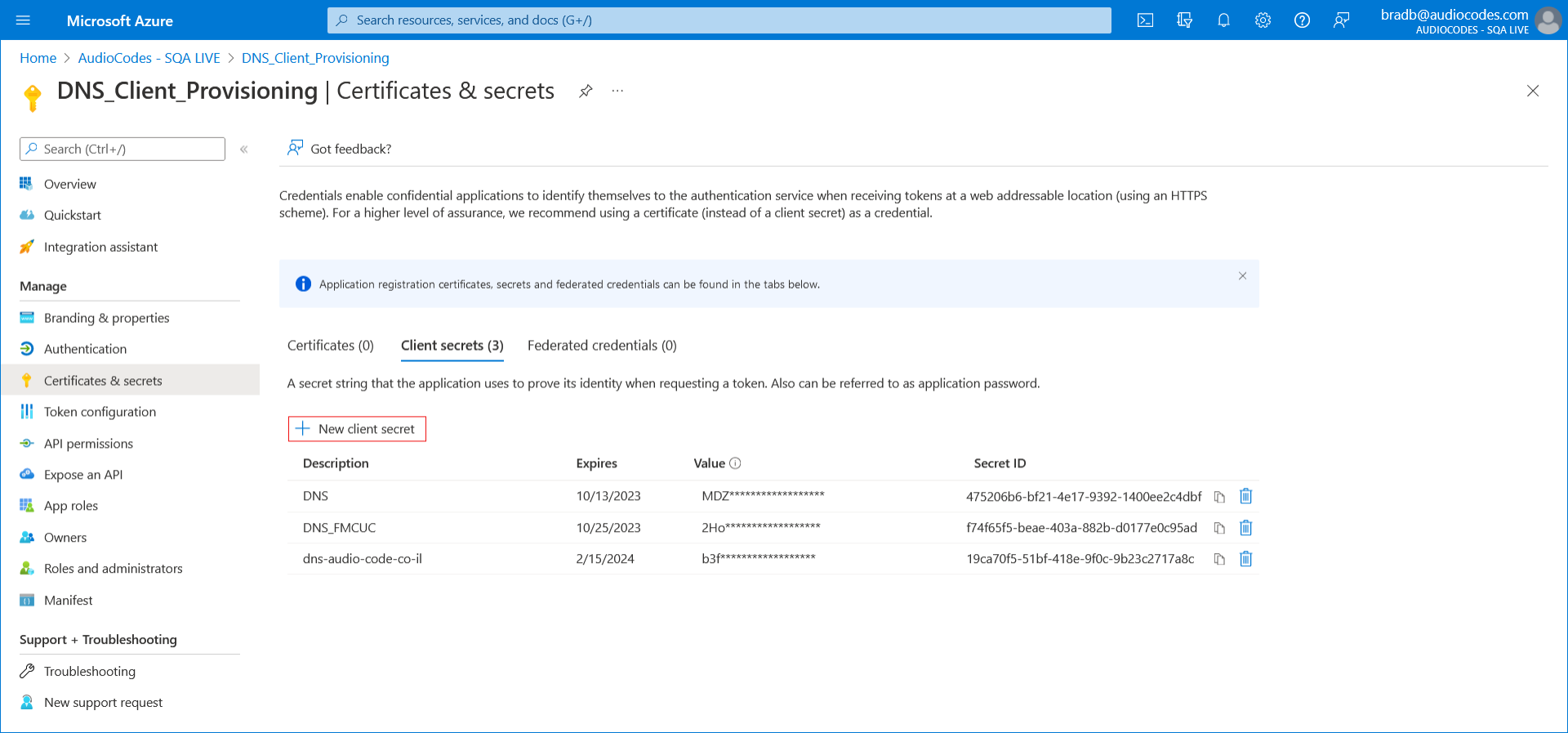
Task: Click Secret ID column header
Action: [1000, 463]
